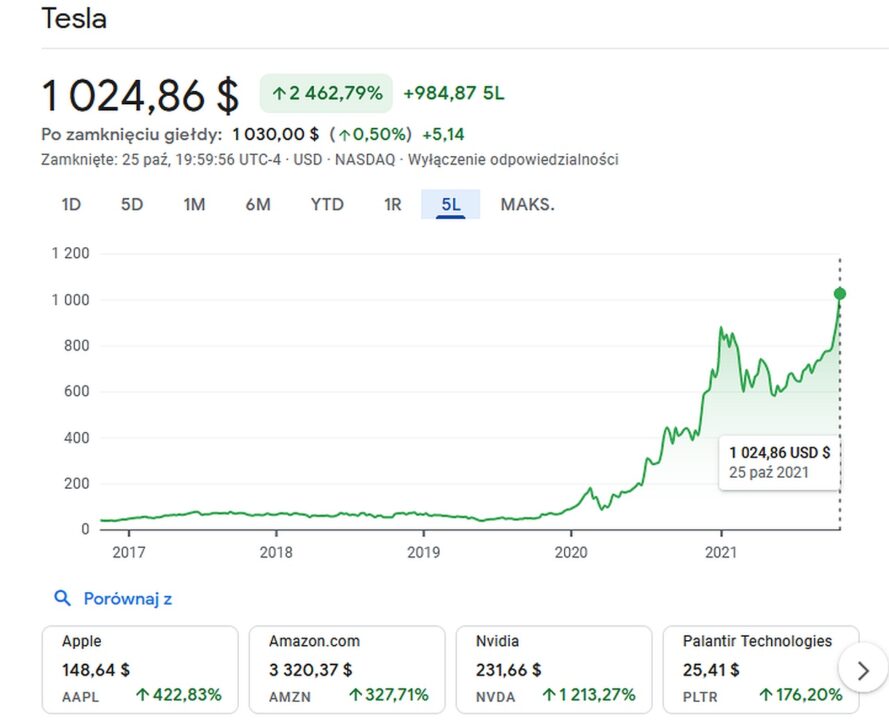Click the main price 1 024,86 $
Screen dimensions: 889x720
tap(141, 95)
